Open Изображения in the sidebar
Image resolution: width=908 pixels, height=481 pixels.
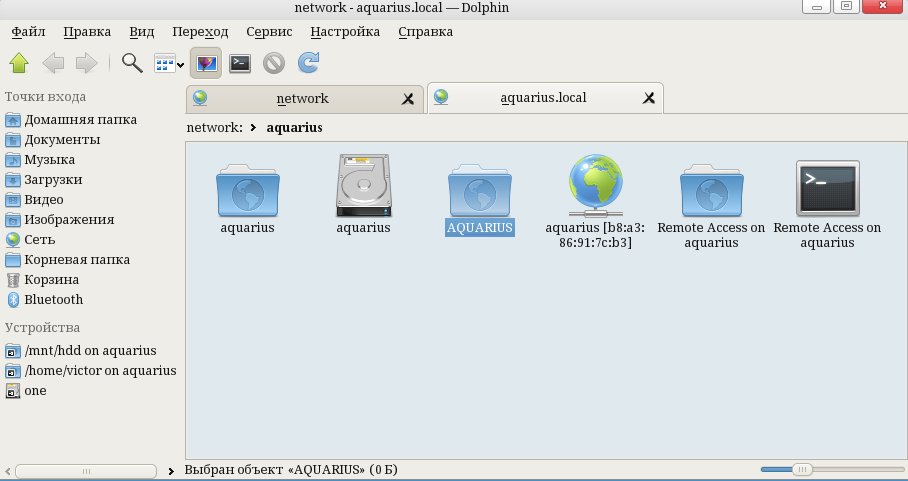[x=69, y=220]
